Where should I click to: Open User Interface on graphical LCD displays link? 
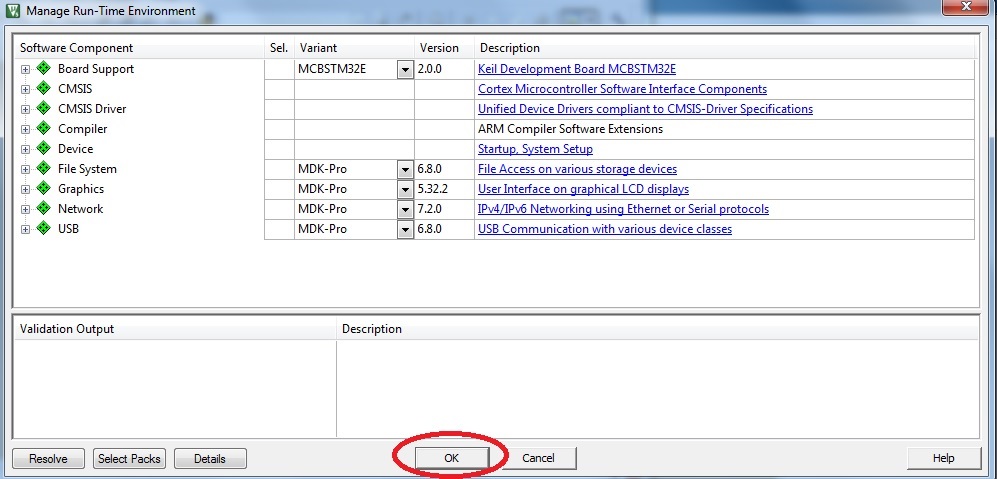coord(583,189)
